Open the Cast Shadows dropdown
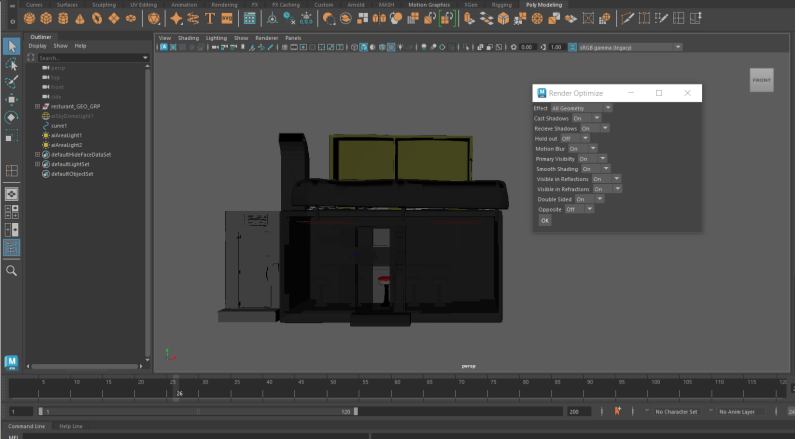 pyautogui.click(x=586, y=118)
